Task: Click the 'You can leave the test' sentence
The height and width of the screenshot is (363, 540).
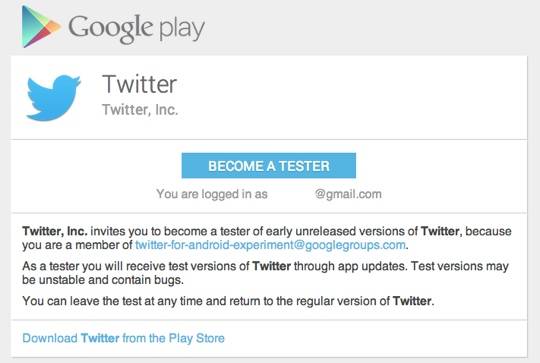Action: point(228,301)
